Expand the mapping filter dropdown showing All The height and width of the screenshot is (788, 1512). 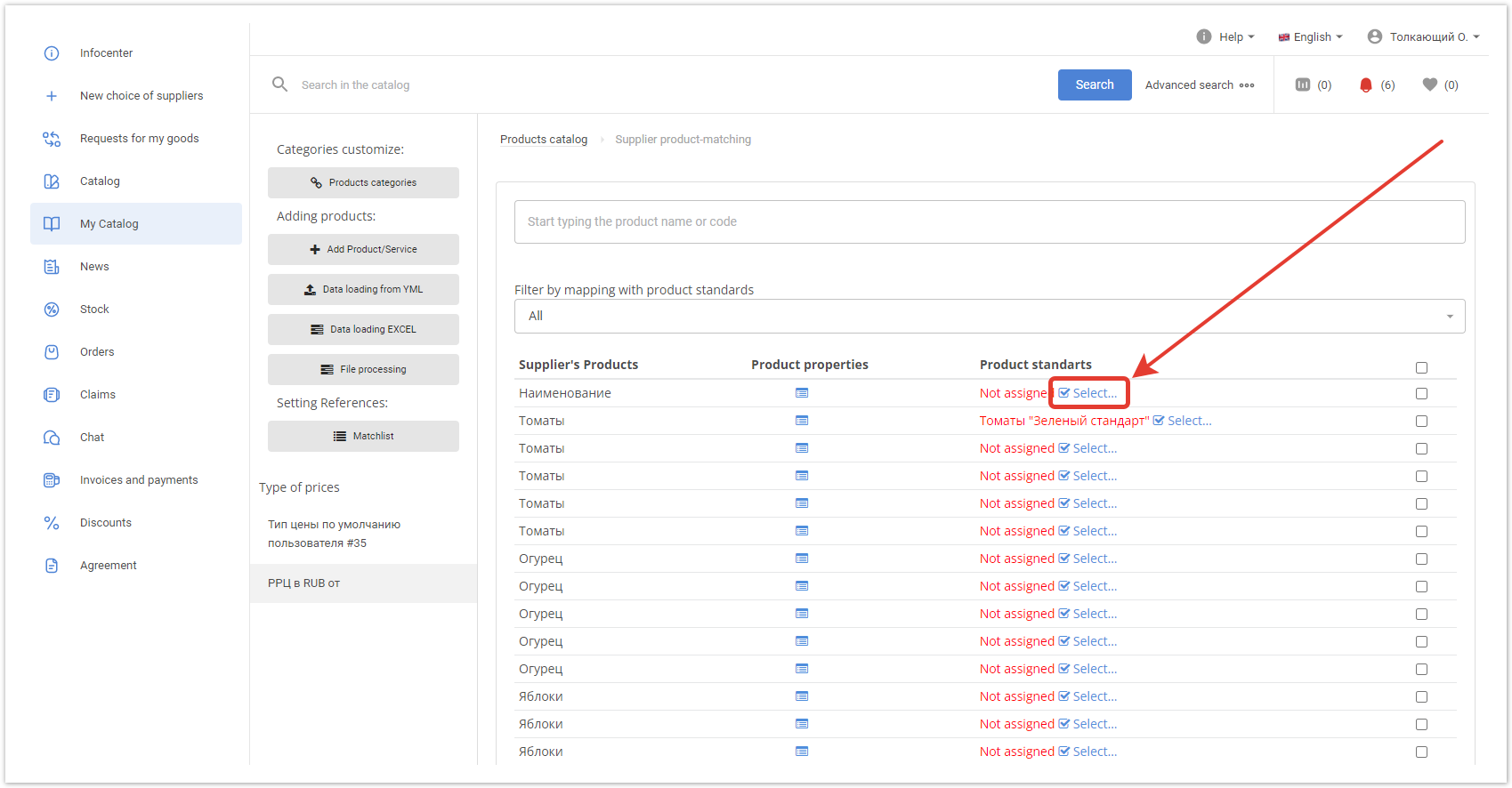[x=990, y=316]
